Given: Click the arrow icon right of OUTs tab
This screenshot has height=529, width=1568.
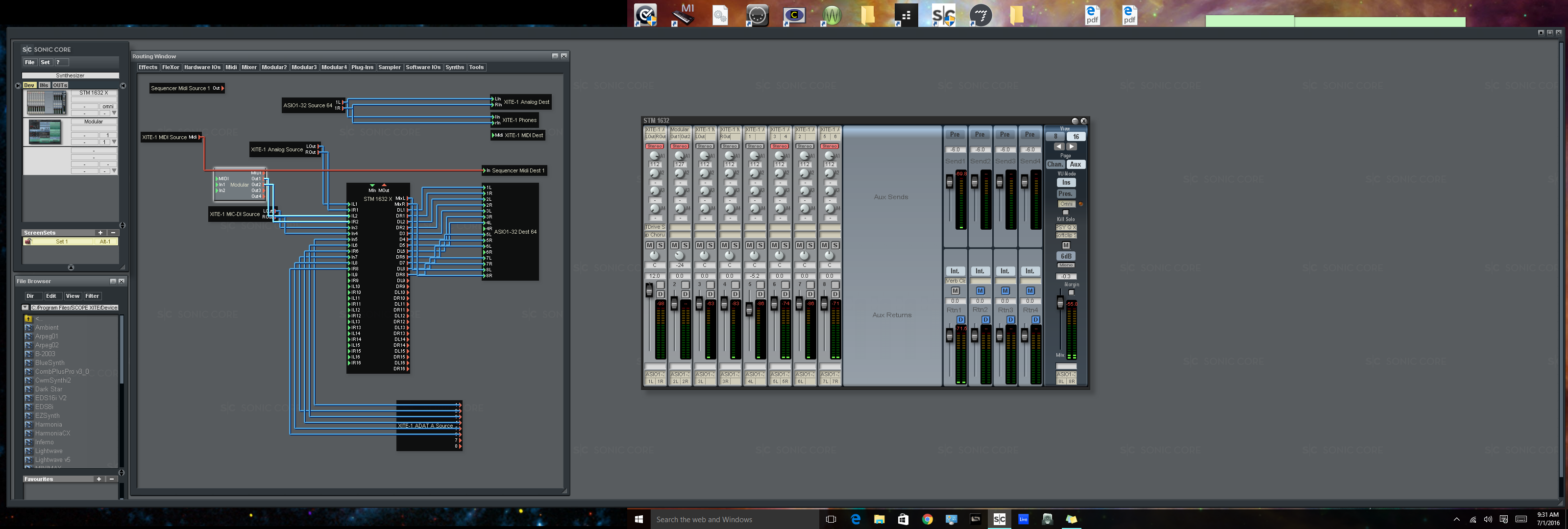Looking at the screenshot, I should 123,86.
